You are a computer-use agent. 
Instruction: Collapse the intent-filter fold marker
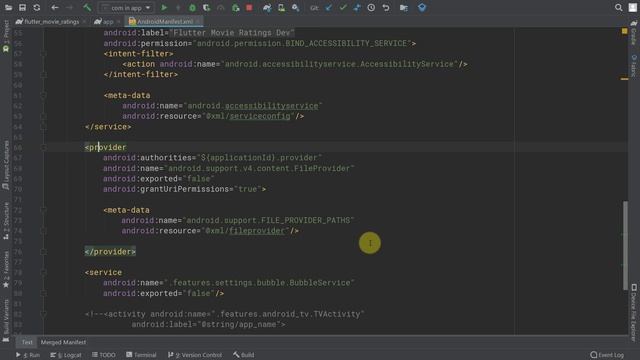pyautogui.click(x=43, y=54)
